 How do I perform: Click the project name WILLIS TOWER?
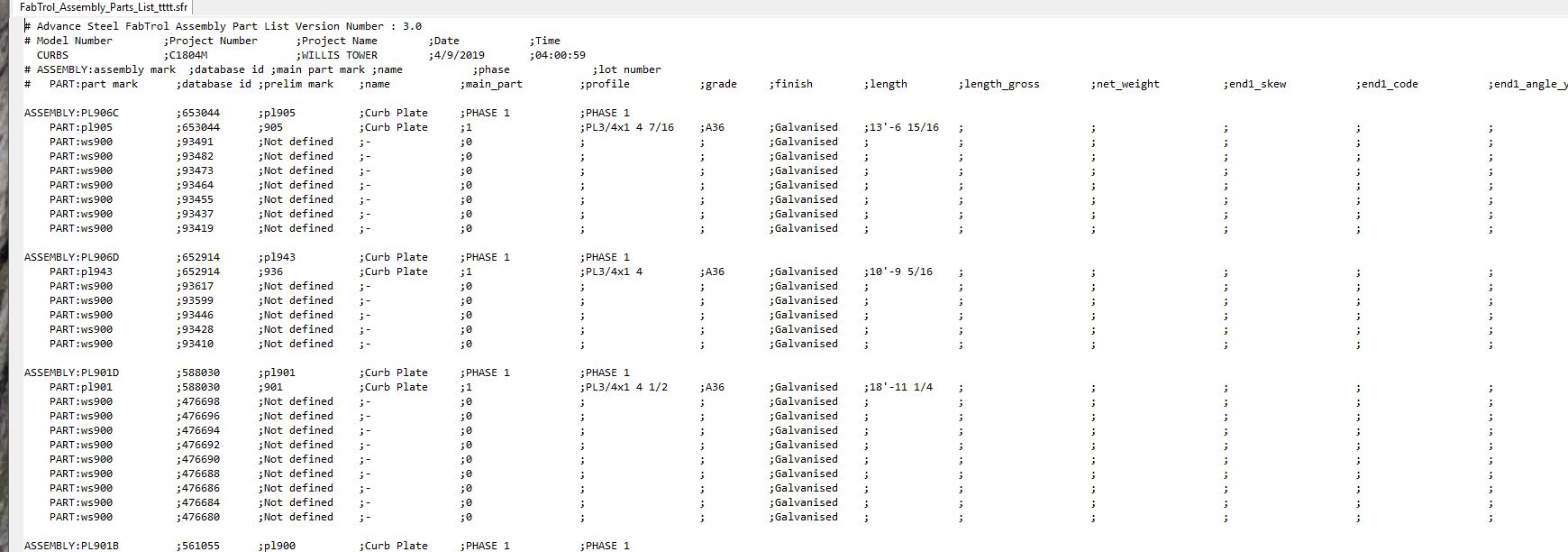pos(340,55)
